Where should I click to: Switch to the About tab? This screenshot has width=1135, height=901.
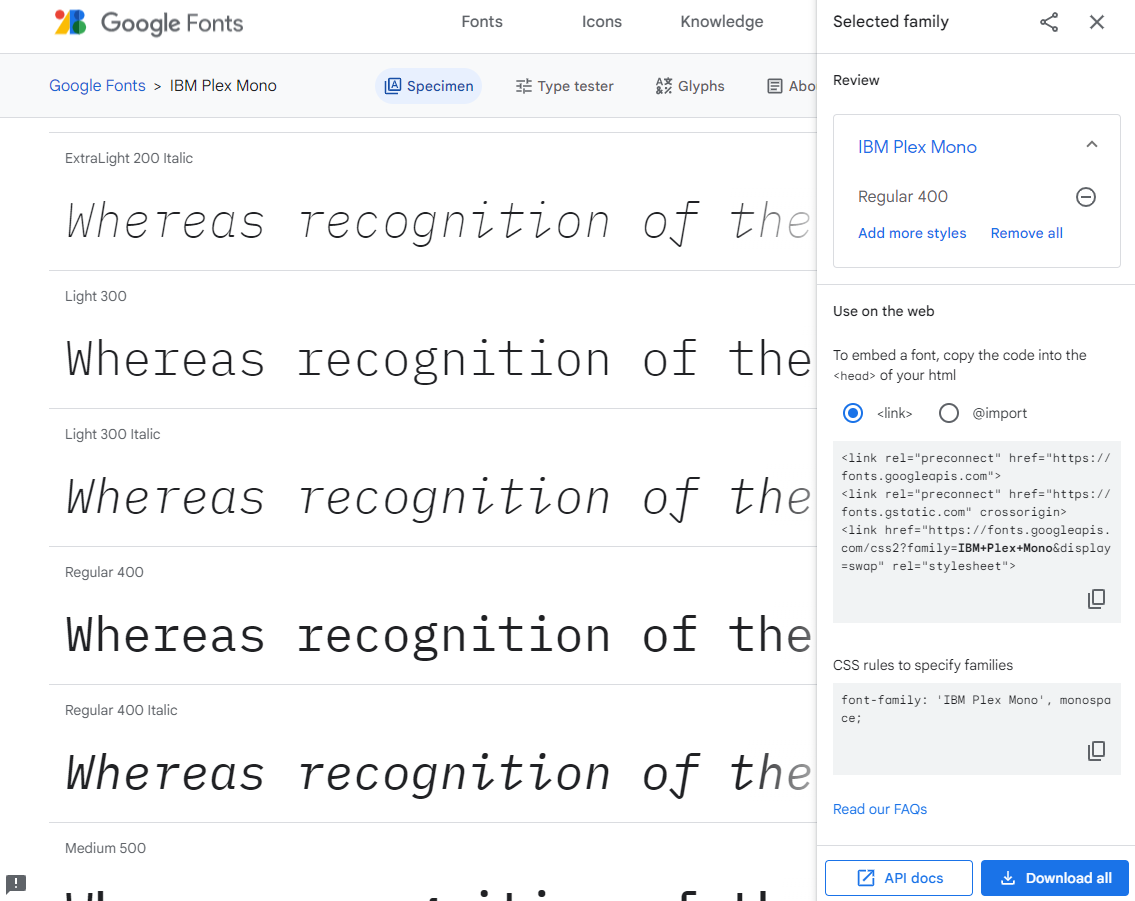791,86
